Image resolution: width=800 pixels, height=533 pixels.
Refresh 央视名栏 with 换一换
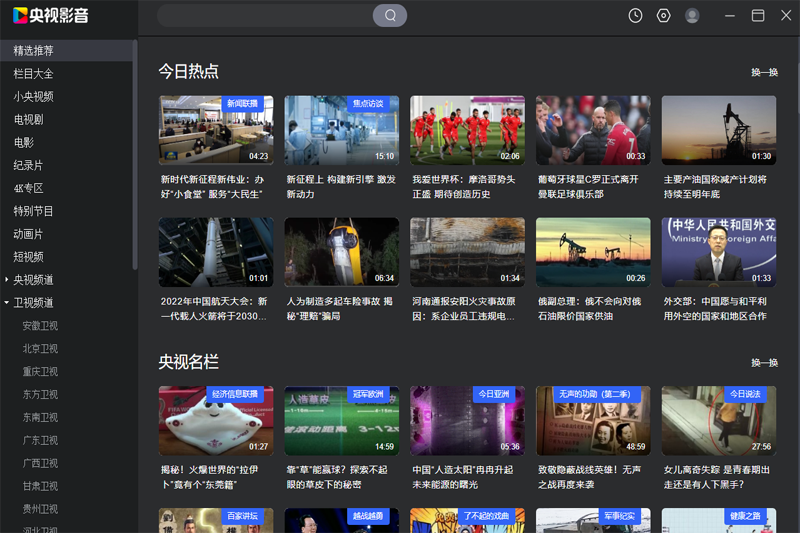click(x=764, y=362)
